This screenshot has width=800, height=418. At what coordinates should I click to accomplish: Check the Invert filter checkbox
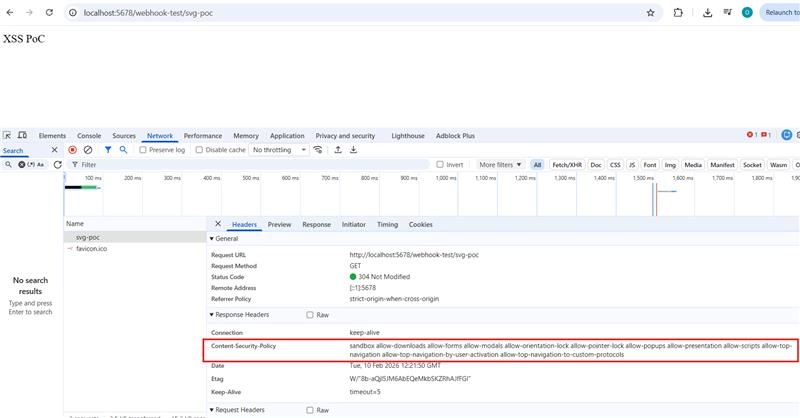coord(440,164)
